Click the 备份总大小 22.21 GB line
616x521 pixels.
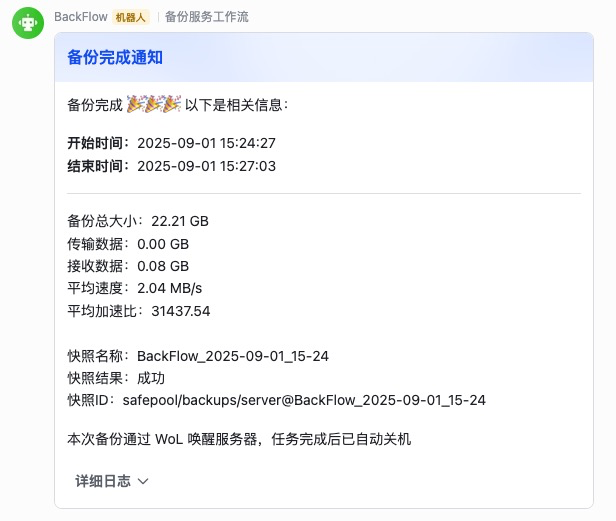138,221
